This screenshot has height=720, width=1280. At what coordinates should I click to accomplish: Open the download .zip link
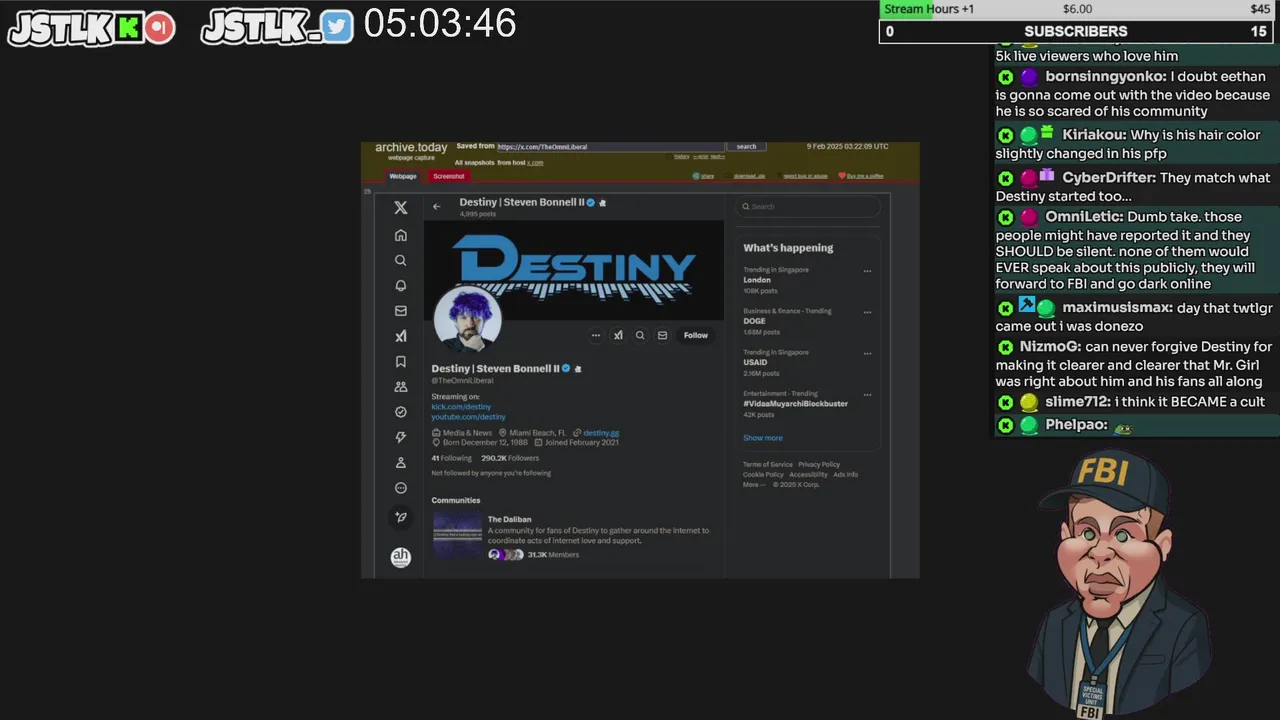coord(749,176)
